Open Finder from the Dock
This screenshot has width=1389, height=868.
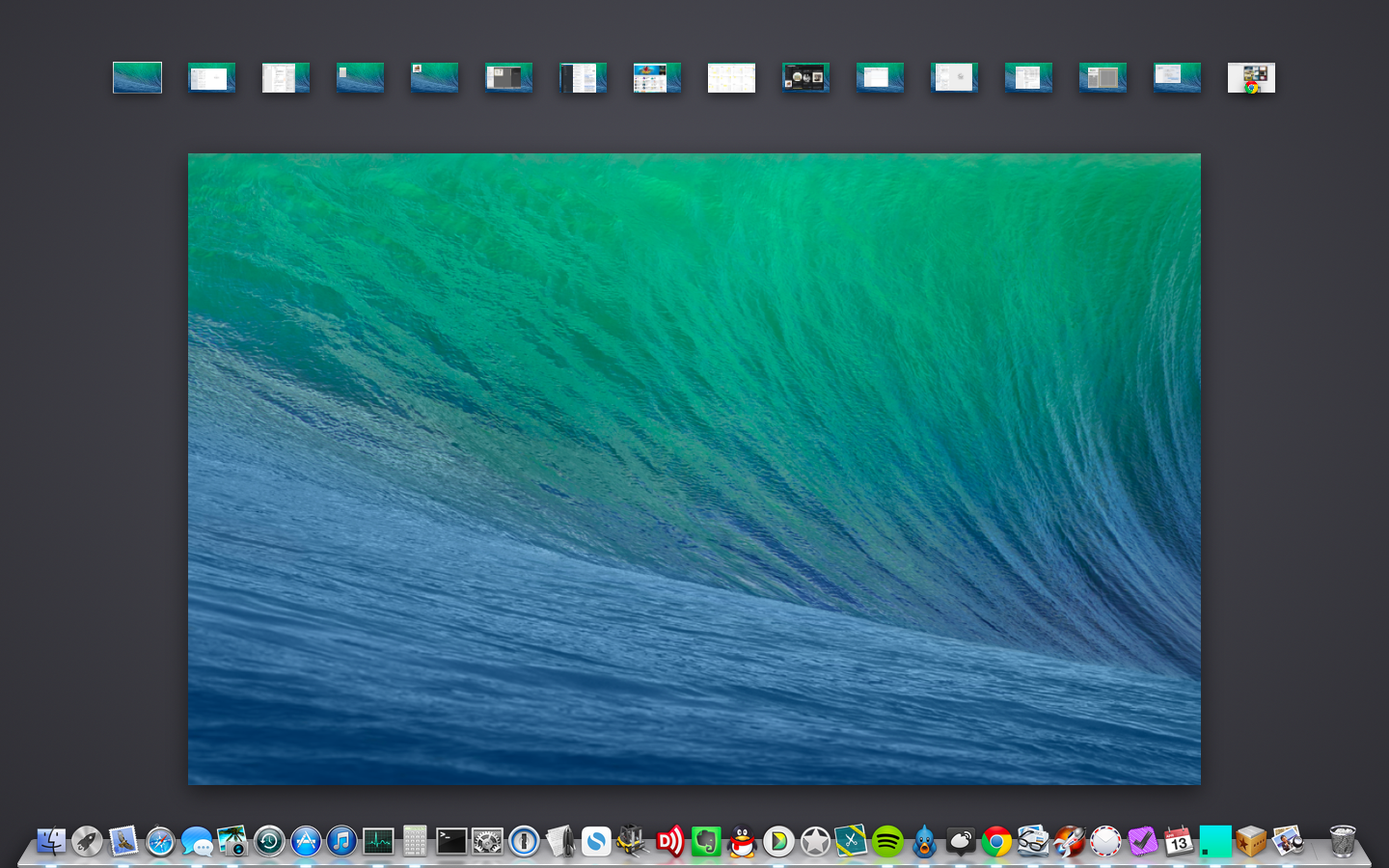click(x=51, y=841)
